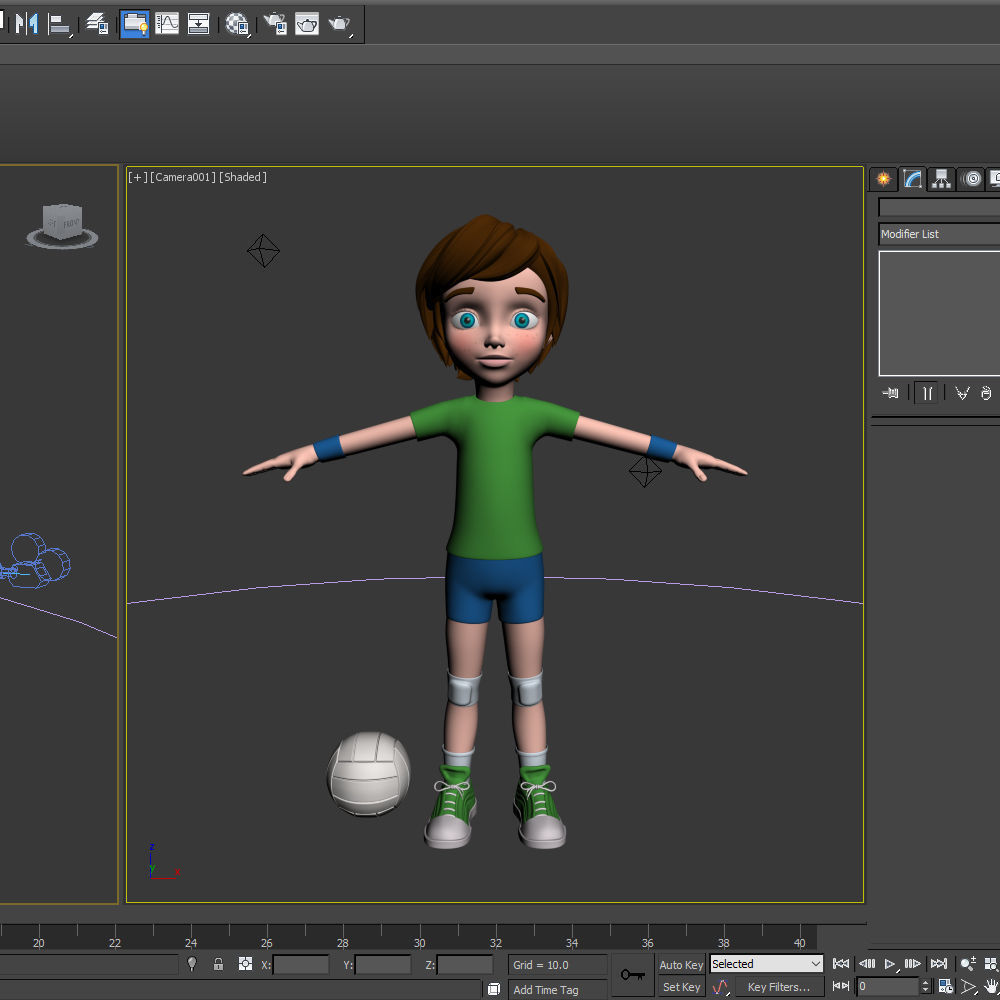Click the selection lock toggle padlock
1000x1000 pixels.
click(218, 964)
